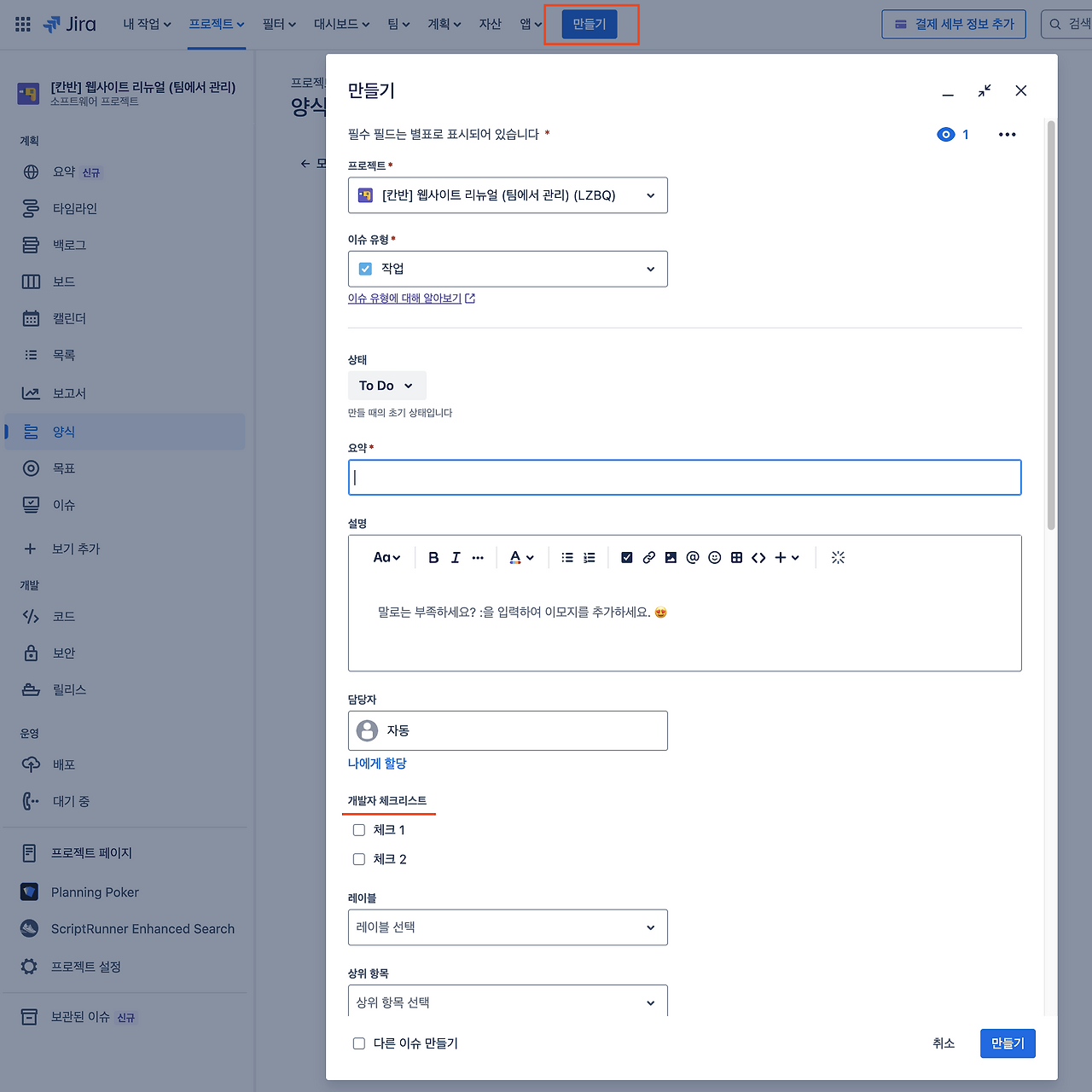This screenshot has height=1092, width=1092.
Task: Open the 프로젝트 selection dropdown
Action: 508,195
